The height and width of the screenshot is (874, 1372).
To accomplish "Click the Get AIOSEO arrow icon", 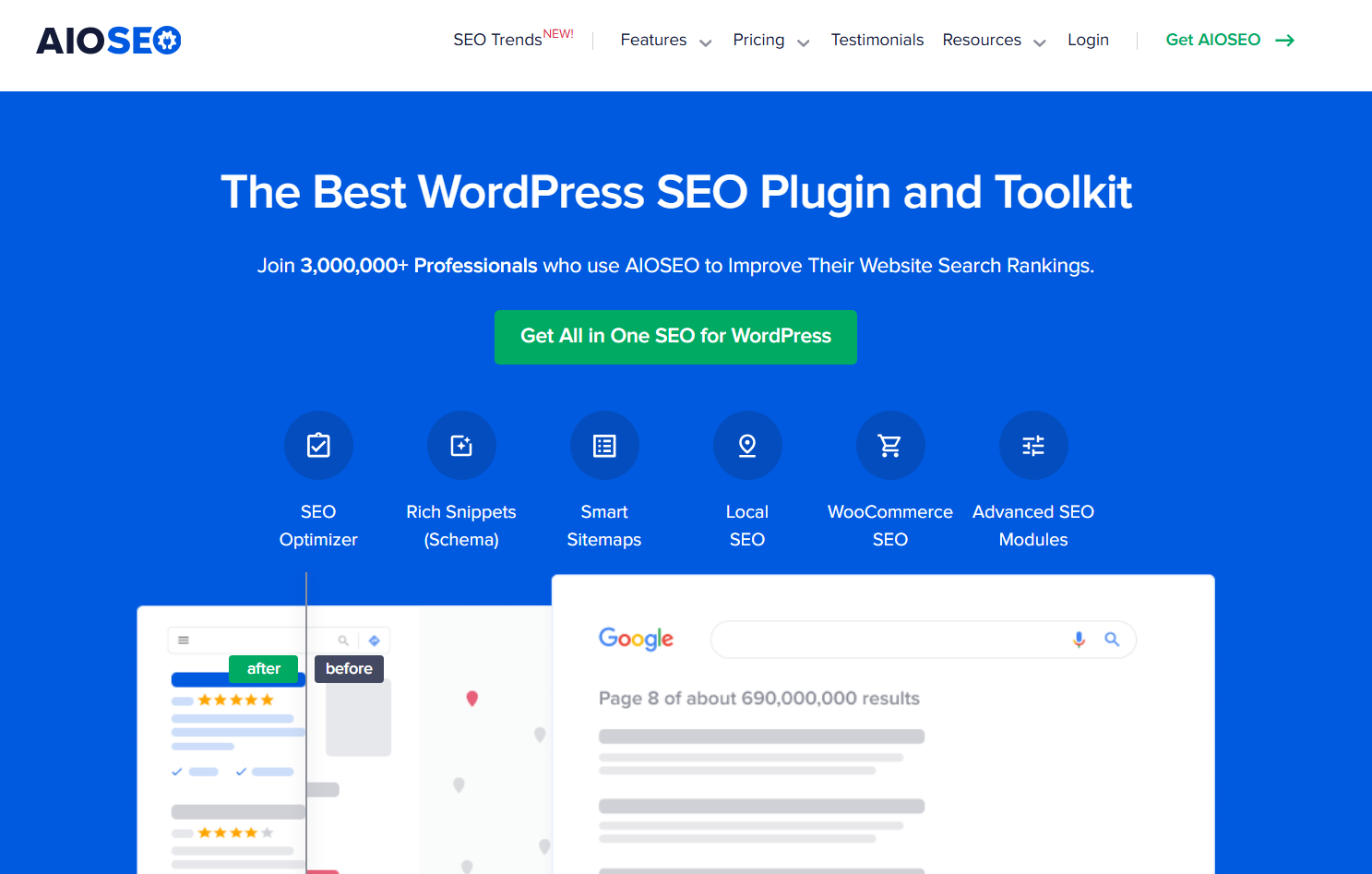I will pos(1284,41).
